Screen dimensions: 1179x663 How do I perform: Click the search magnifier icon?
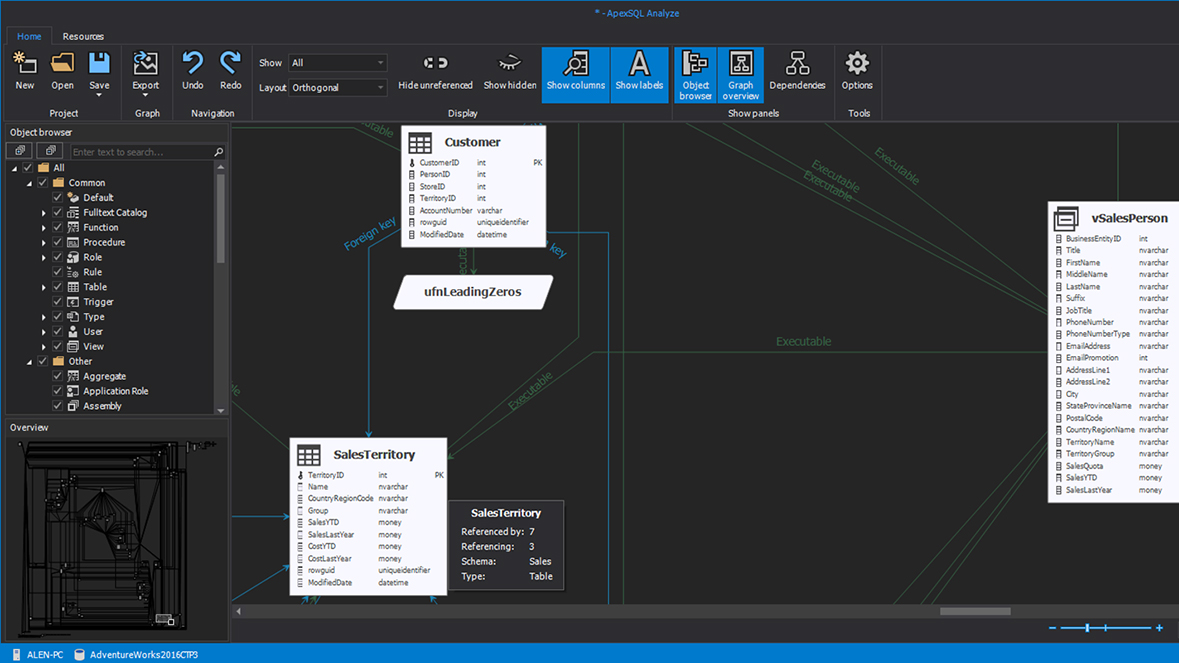[x=219, y=152]
